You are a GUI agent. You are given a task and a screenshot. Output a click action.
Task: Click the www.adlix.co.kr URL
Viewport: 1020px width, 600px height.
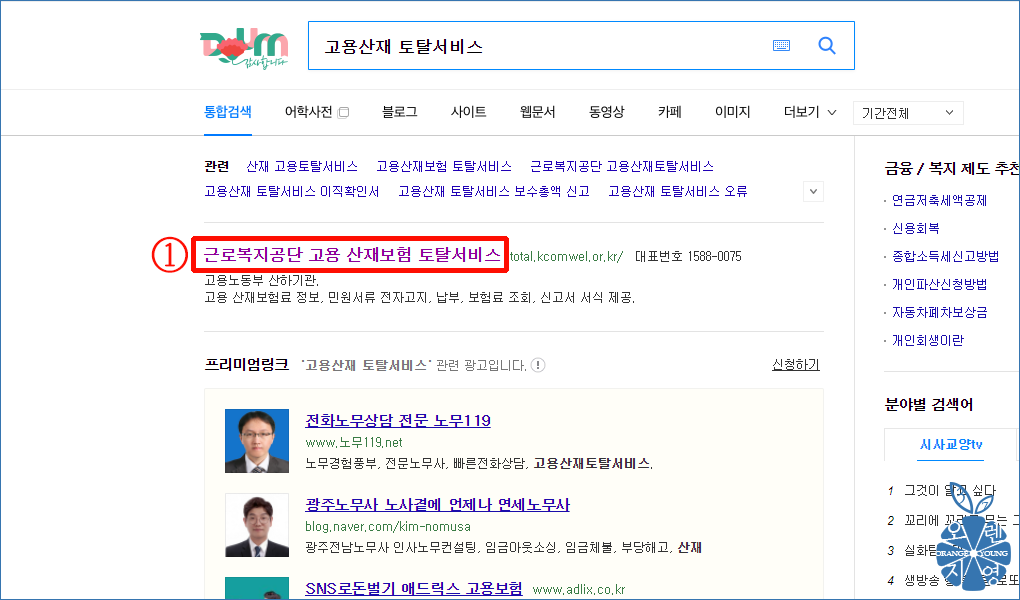[579, 590]
